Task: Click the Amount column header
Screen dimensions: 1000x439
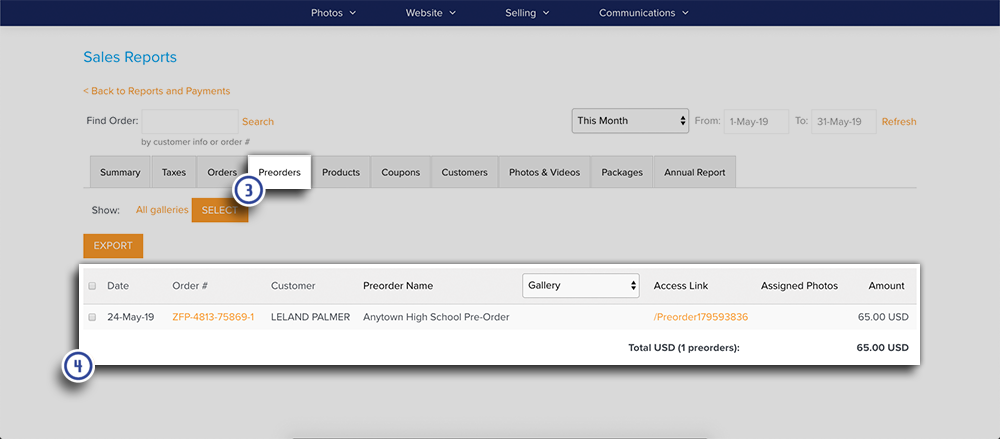Action: tap(886, 286)
